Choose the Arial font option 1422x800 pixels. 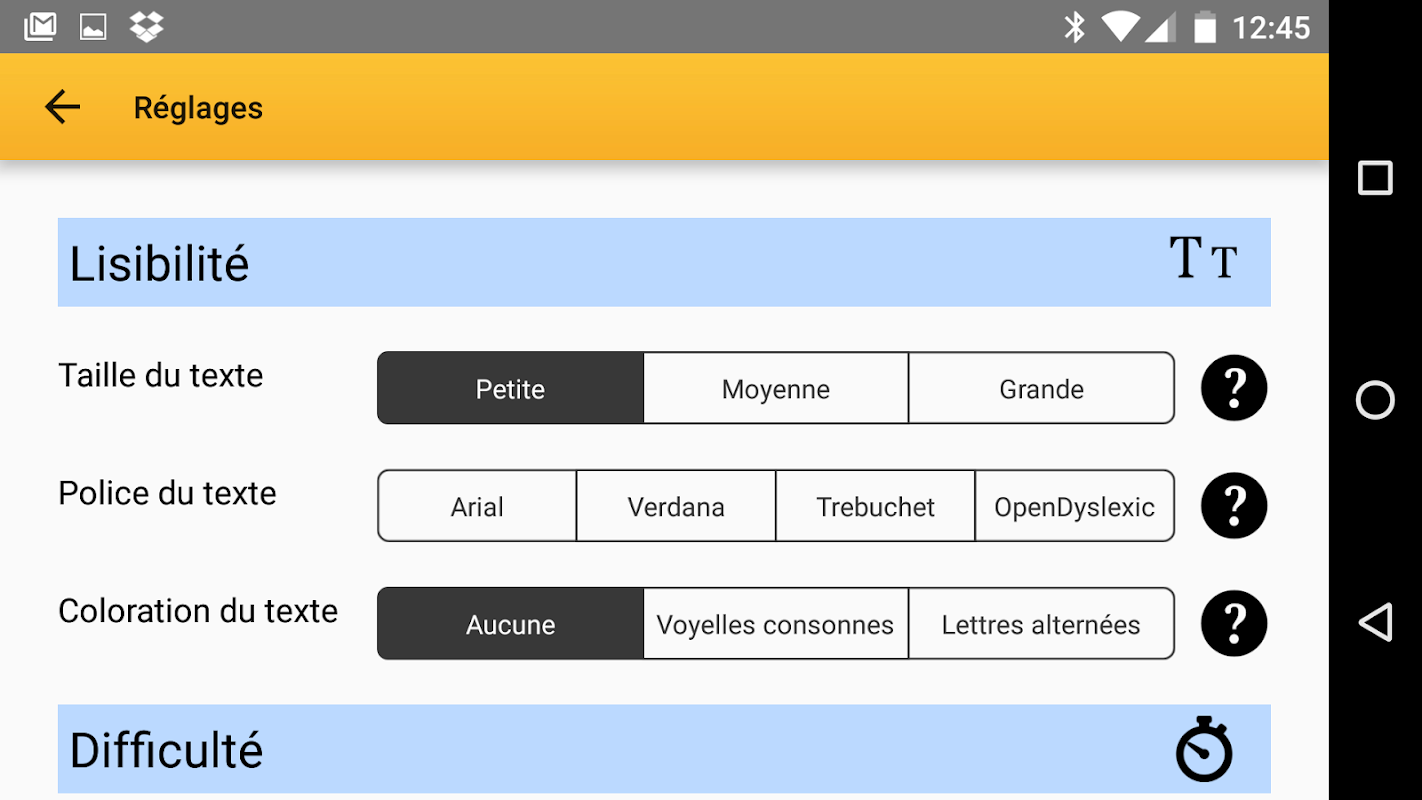[x=477, y=506]
